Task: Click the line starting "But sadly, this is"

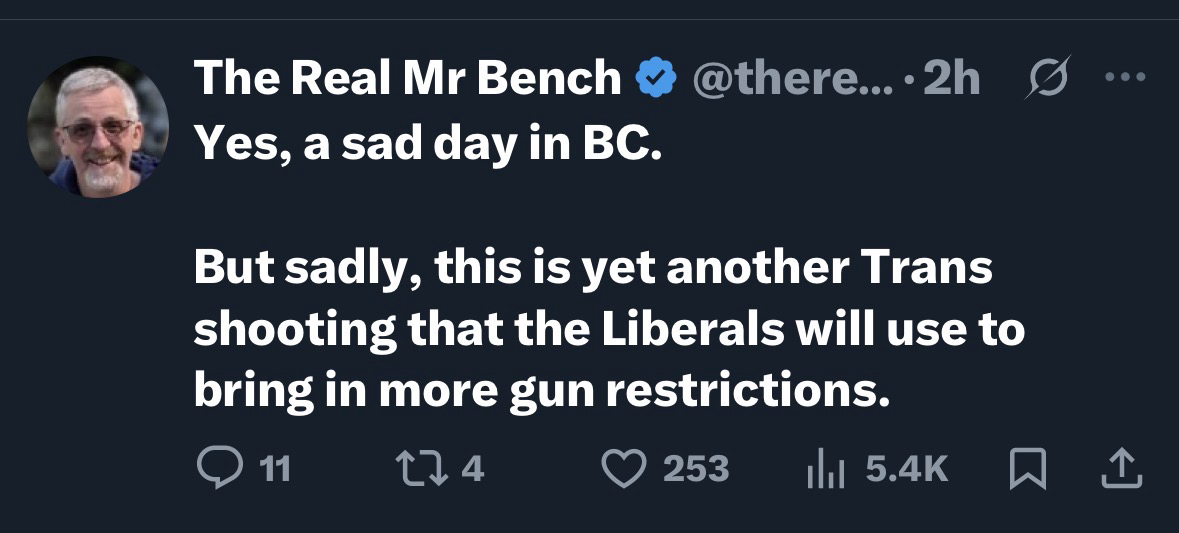Action: pyautogui.click(x=592, y=272)
